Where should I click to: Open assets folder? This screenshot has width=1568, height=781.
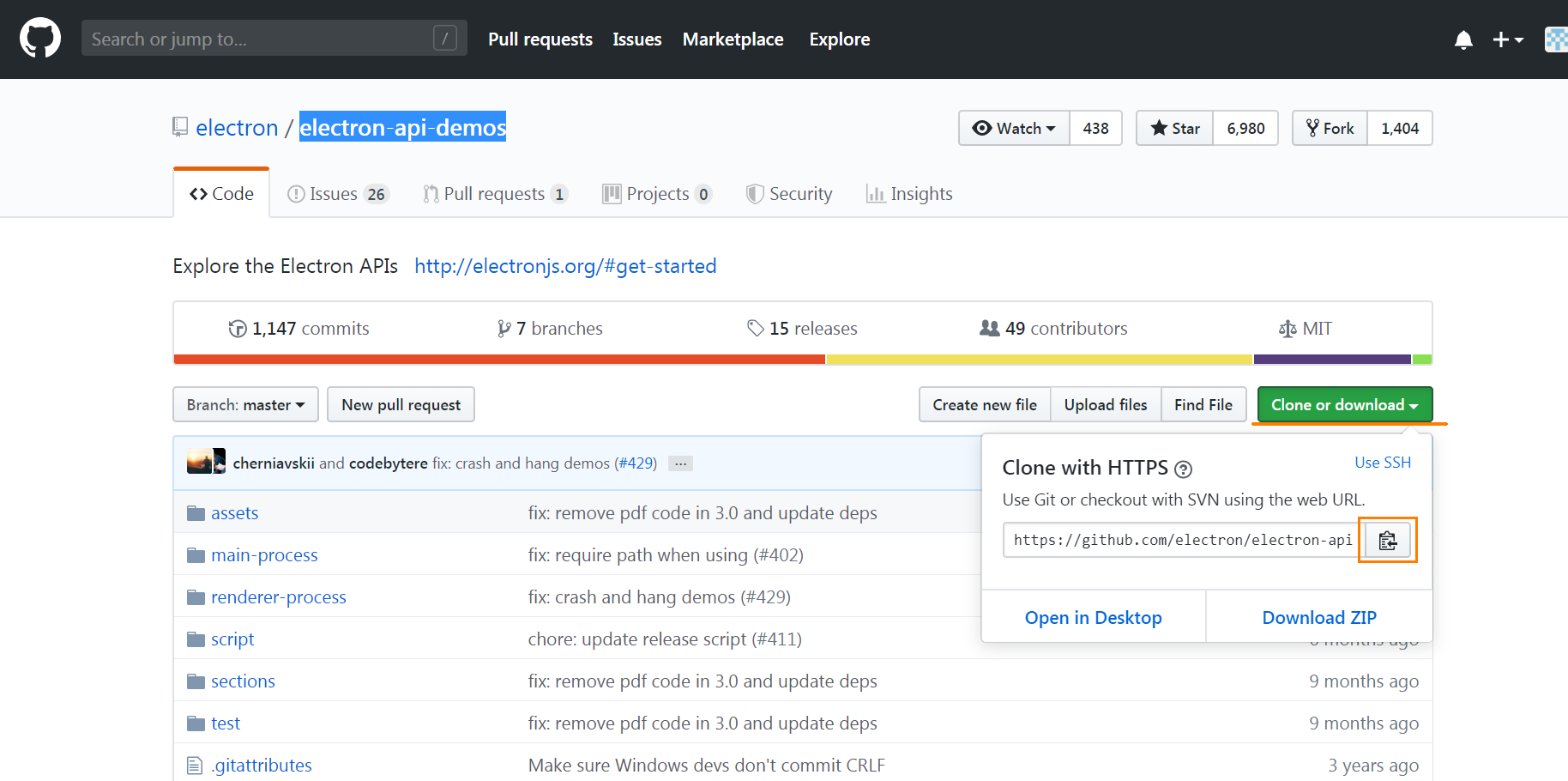pyautogui.click(x=234, y=513)
